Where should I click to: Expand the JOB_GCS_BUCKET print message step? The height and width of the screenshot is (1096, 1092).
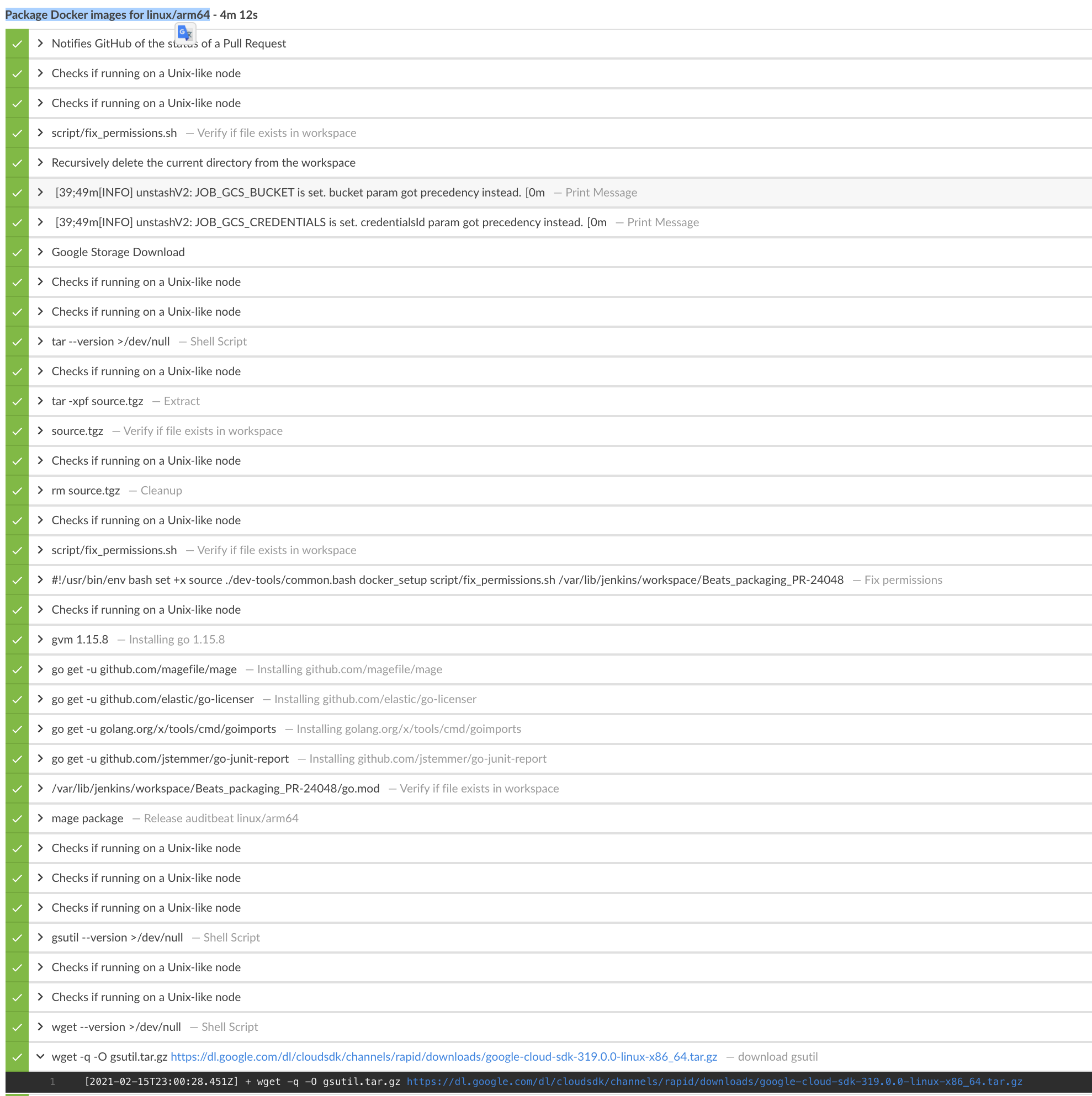(x=40, y=192)
